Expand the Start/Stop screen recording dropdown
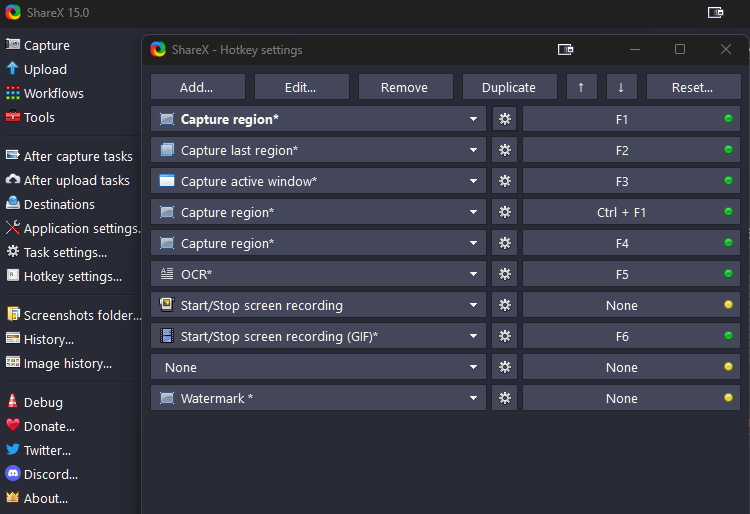This screenshot has width=750, height=514. pos(474,305)
